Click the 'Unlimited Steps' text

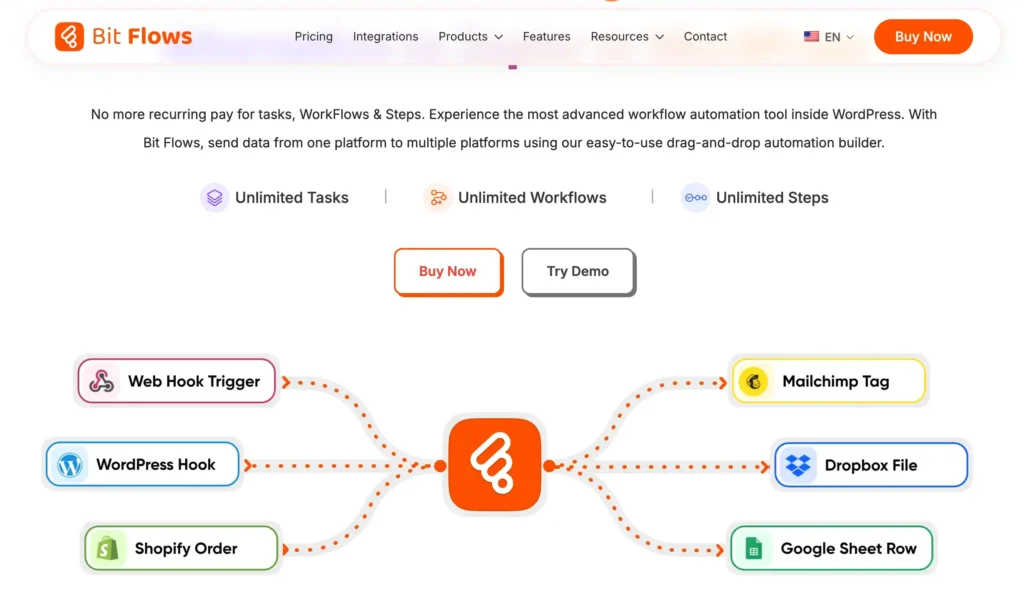(772, 197)
